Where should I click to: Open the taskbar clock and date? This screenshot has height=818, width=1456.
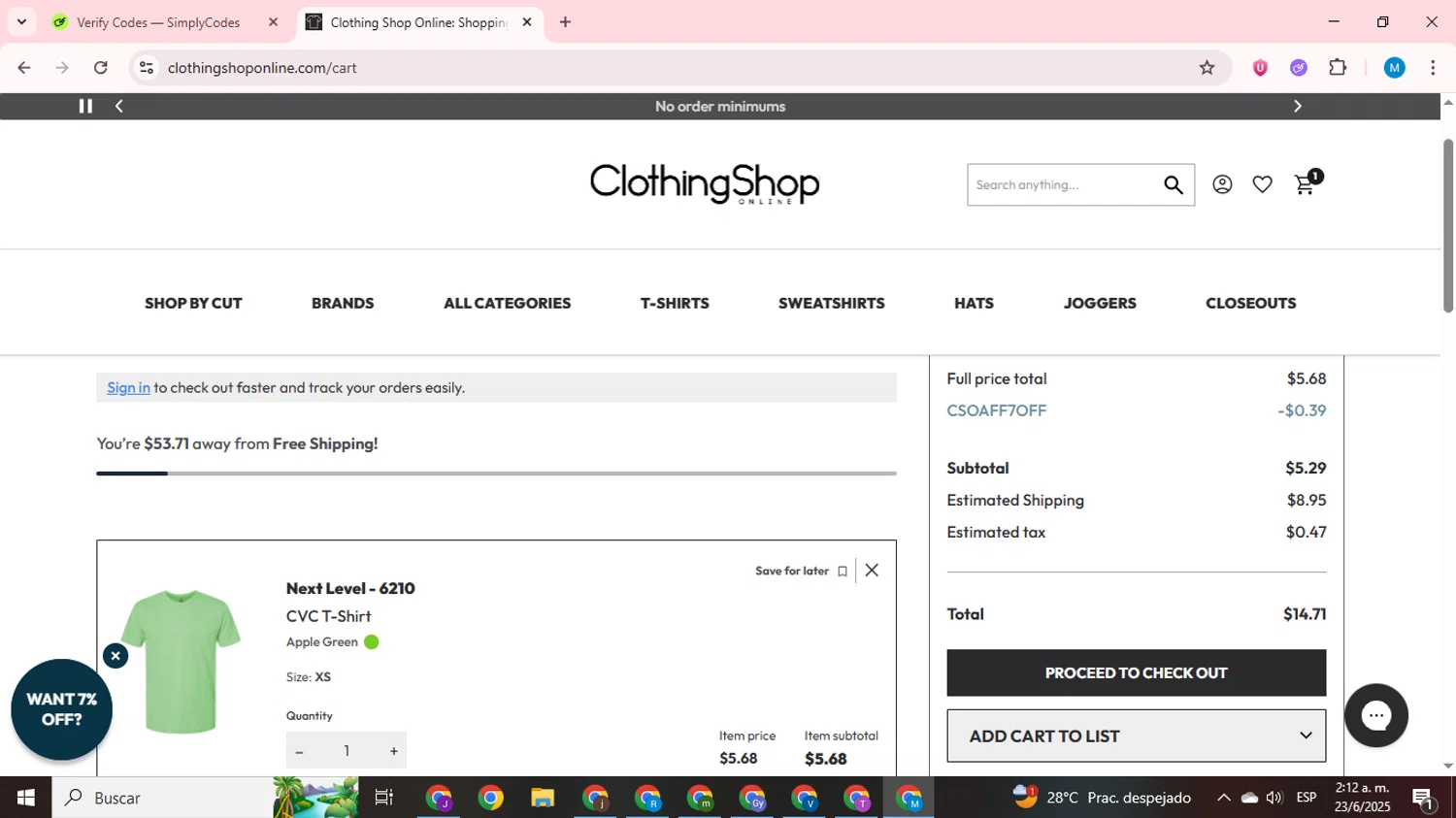tap(1362, 798)
